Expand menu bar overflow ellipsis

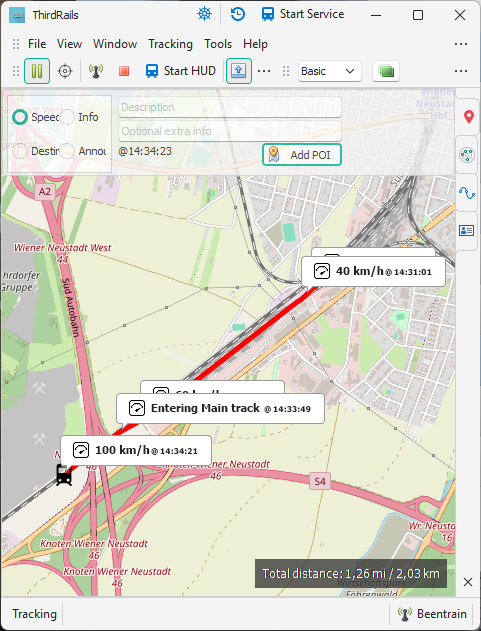pos(460,44)
